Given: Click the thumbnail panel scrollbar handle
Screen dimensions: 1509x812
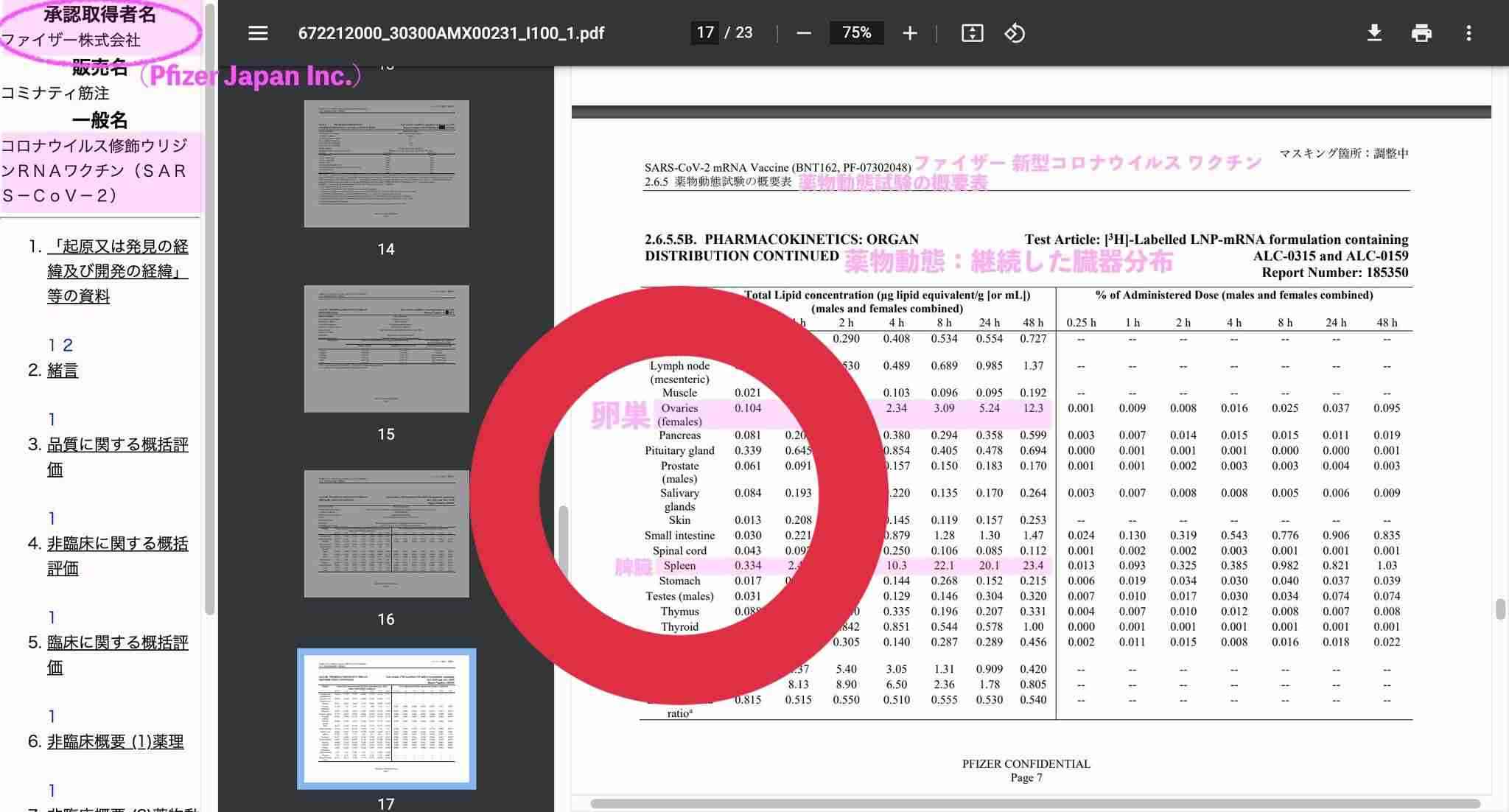Looking at the screenshot, I should [x=563, y=544].
